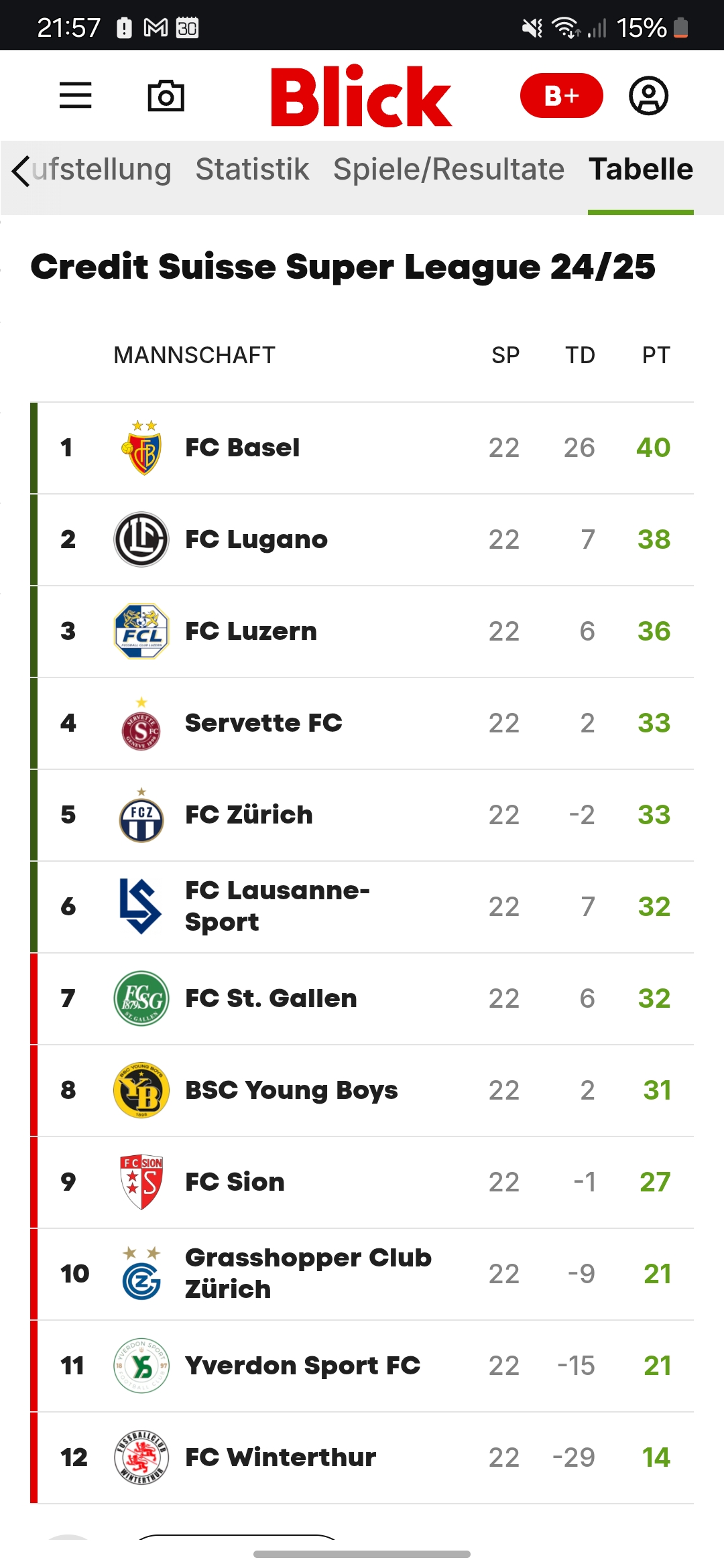Tap the FC Lugano club crest

click(x=141, y=539)
